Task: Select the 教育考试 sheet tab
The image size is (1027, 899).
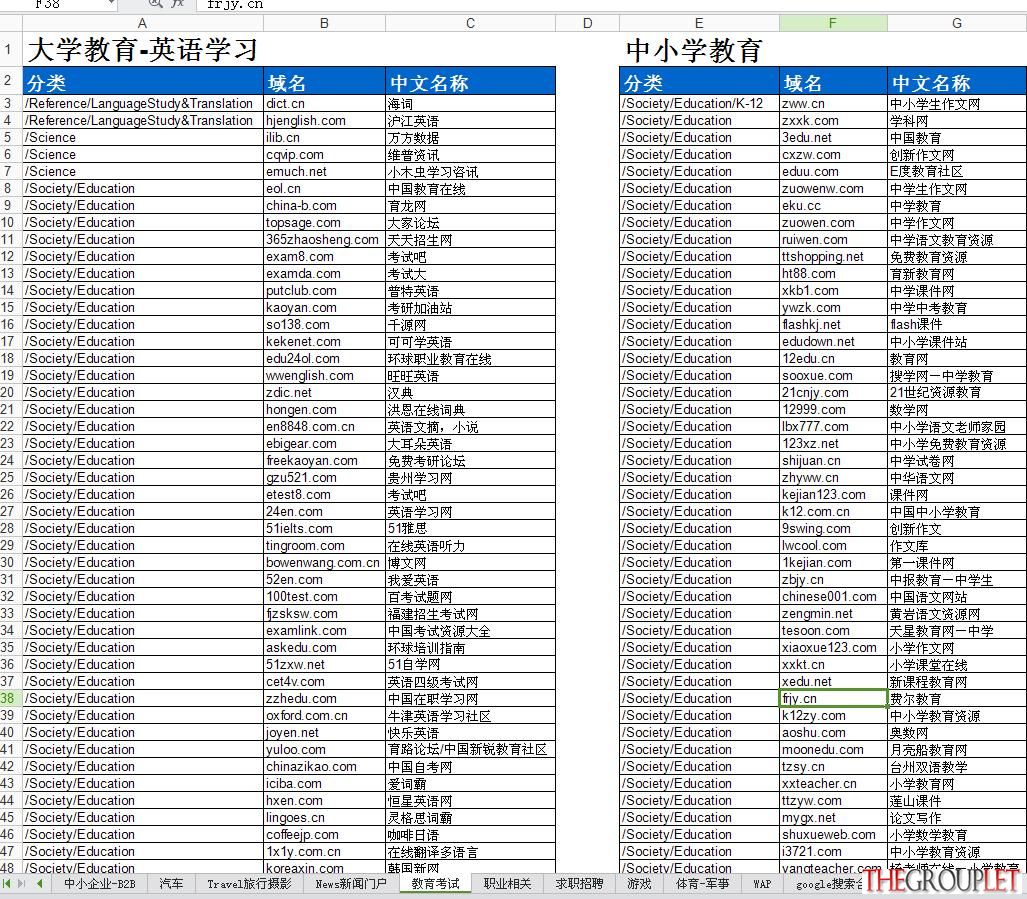Action: tap(436, 884)
